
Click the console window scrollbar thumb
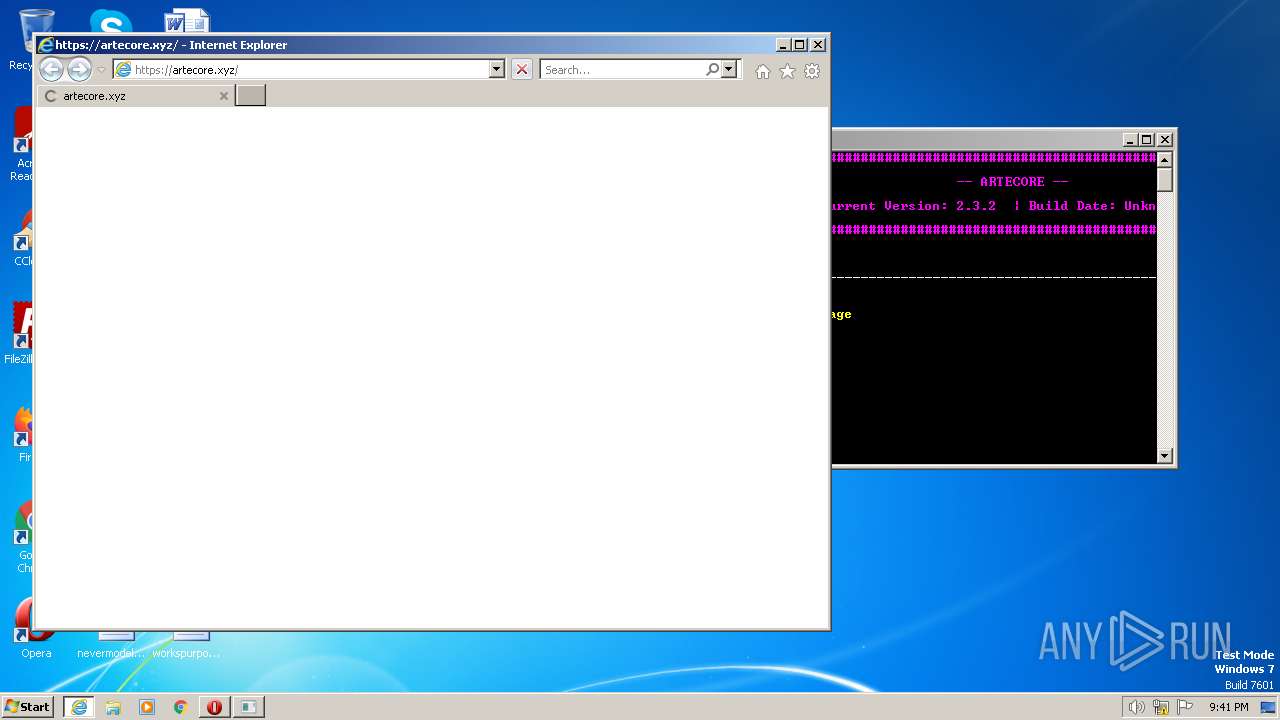click(1165, 180)
